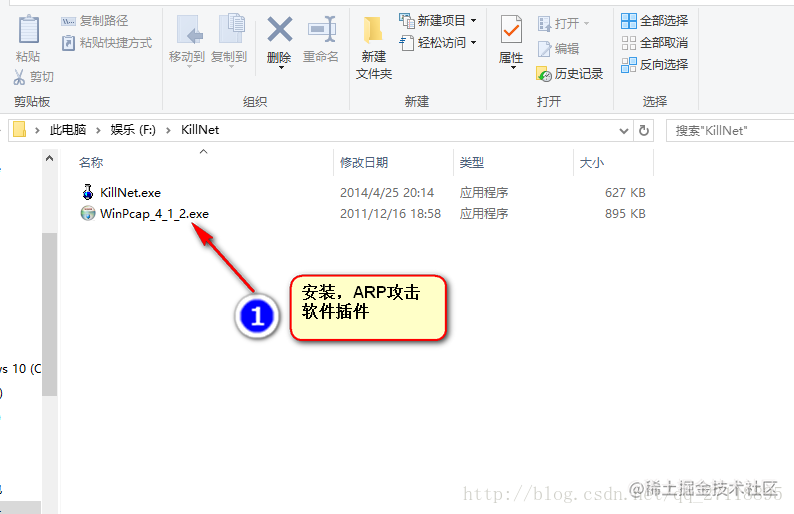
Task: Sort by the Size (大小) column header
Action: point(591,163)
